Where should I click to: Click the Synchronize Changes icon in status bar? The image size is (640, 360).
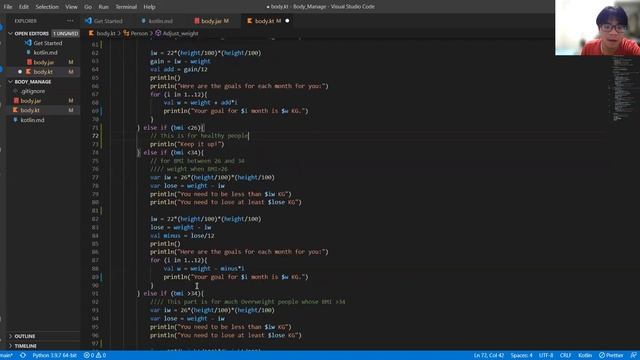point(23,356)
